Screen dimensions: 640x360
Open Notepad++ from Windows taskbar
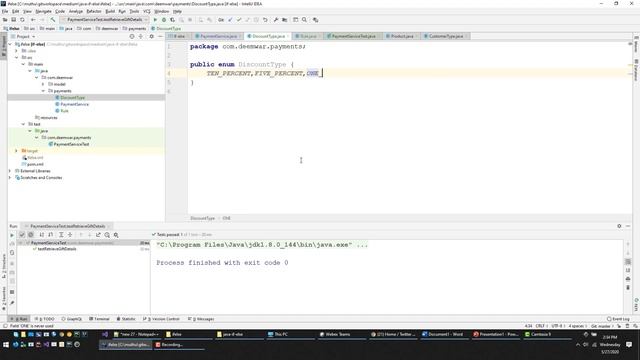tap(137, 334)
